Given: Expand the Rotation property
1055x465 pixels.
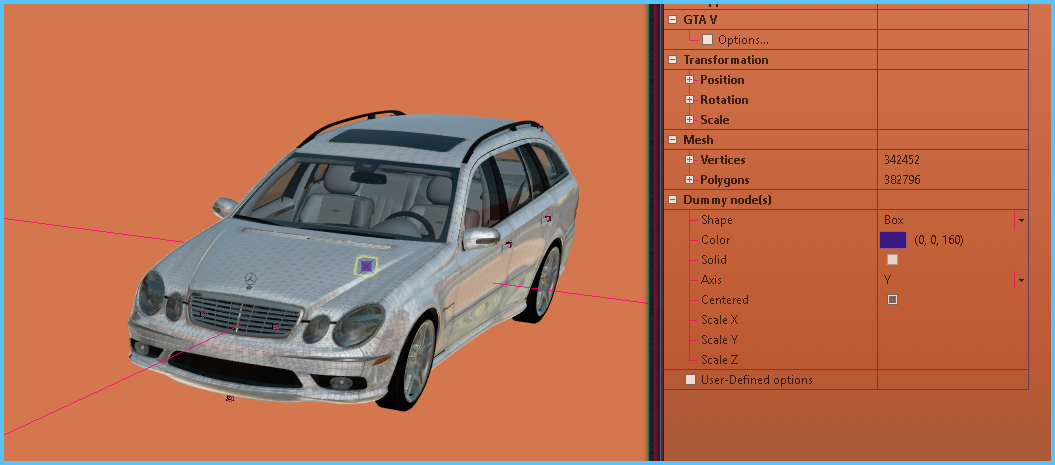Looking at the screenshot, I should click(x=689, y=100).
